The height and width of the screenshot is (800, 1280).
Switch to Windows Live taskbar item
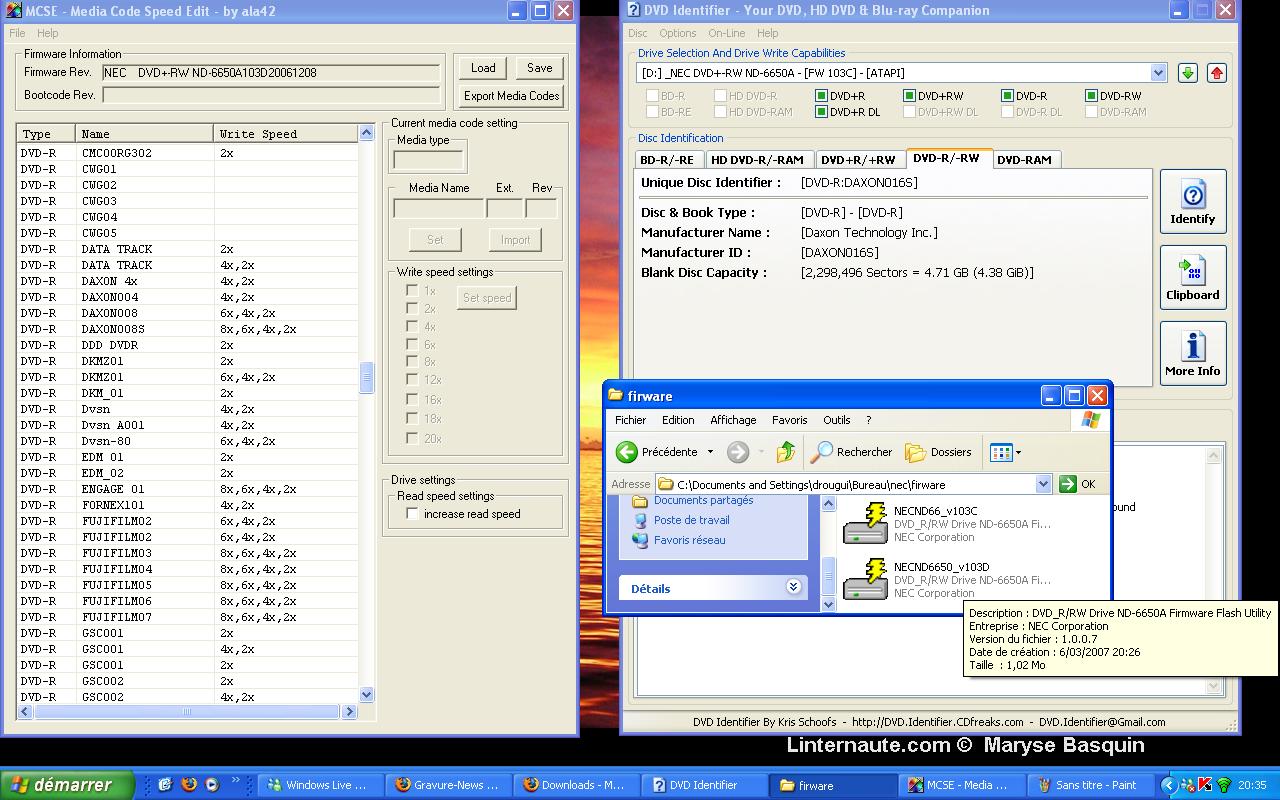coord(319,785)
